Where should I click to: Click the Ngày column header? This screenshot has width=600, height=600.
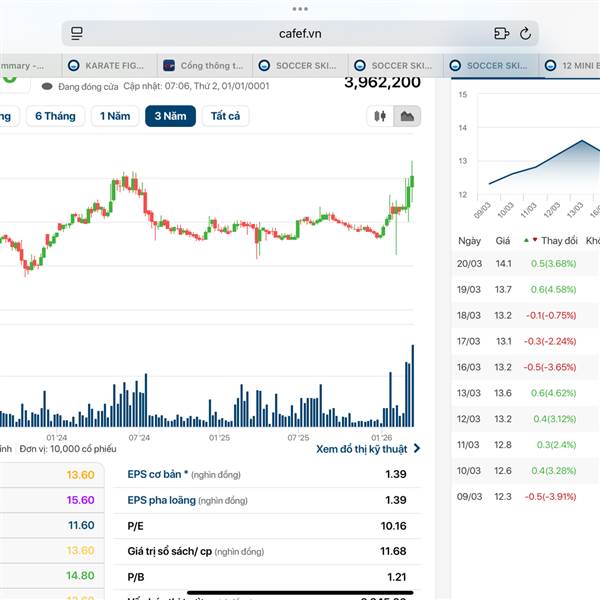(x=470, y=241)
